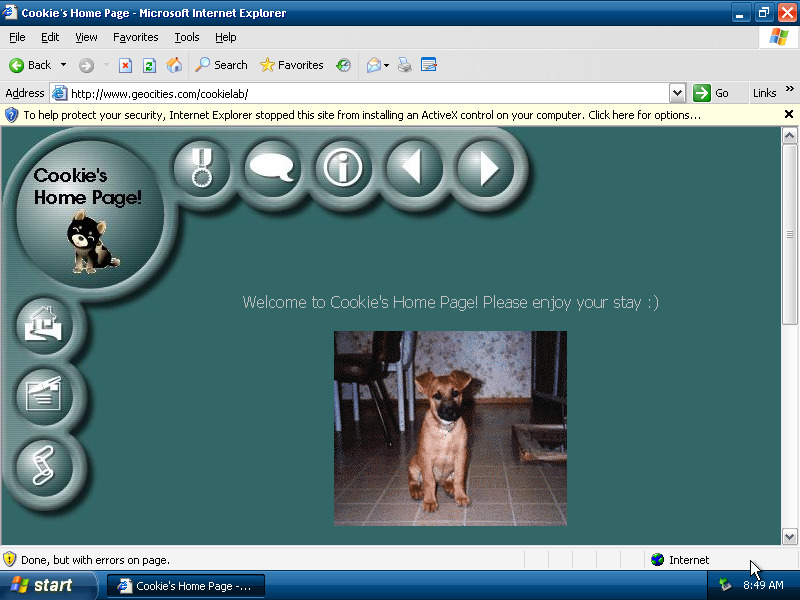The image size is (800, 600).
Task: Open the speech bubble guestbook button
Action: 272,166
